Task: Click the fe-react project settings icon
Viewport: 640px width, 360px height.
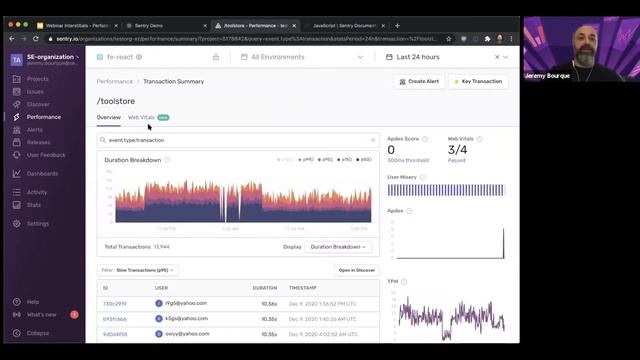Action: [139, 57]
